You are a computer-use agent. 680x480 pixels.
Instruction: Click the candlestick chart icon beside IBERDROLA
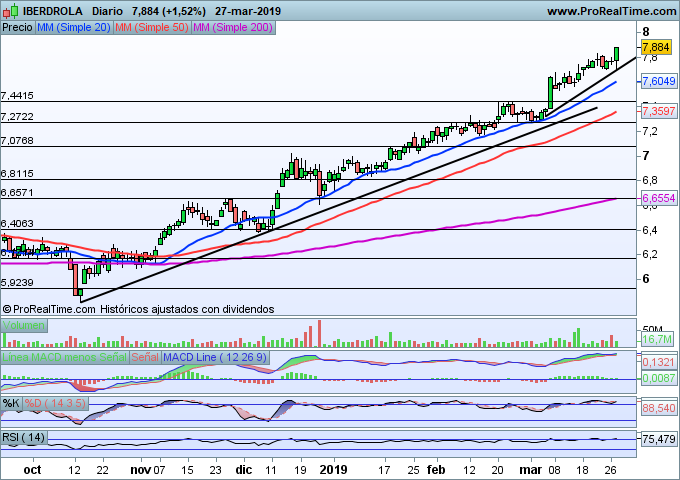(x=10, y=11)
